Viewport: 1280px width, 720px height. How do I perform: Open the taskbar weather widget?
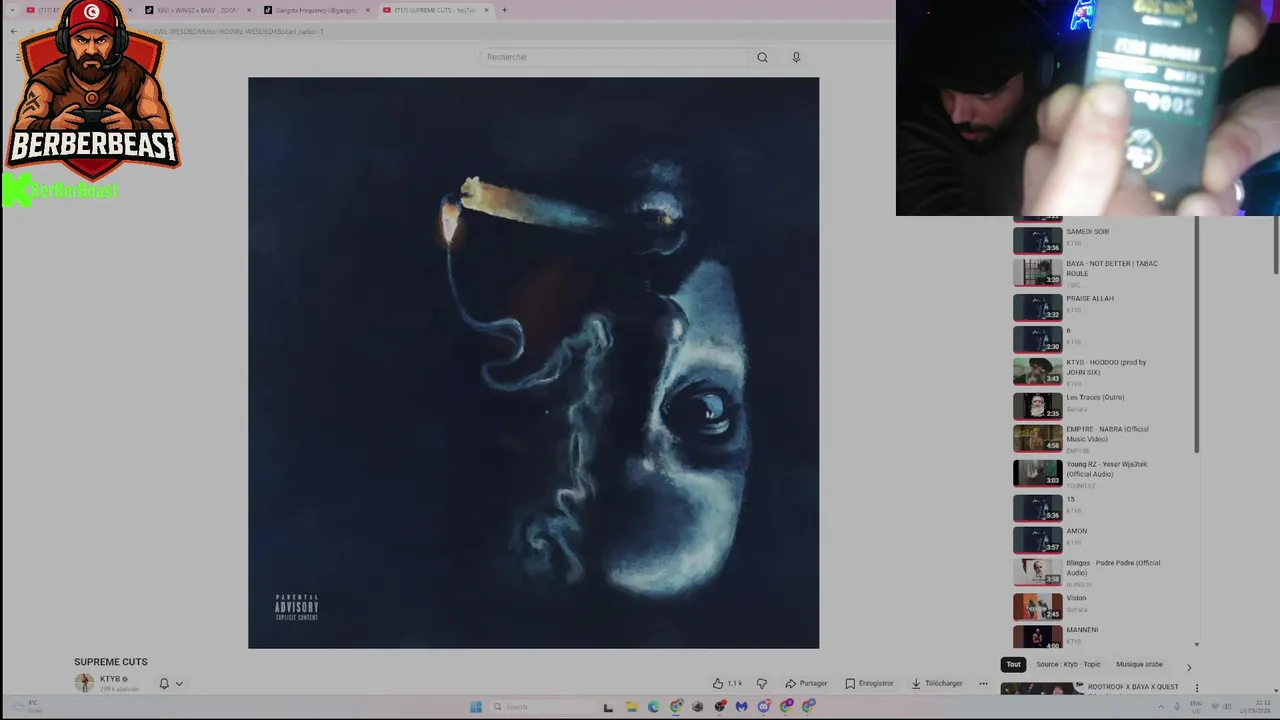[27, 707]
